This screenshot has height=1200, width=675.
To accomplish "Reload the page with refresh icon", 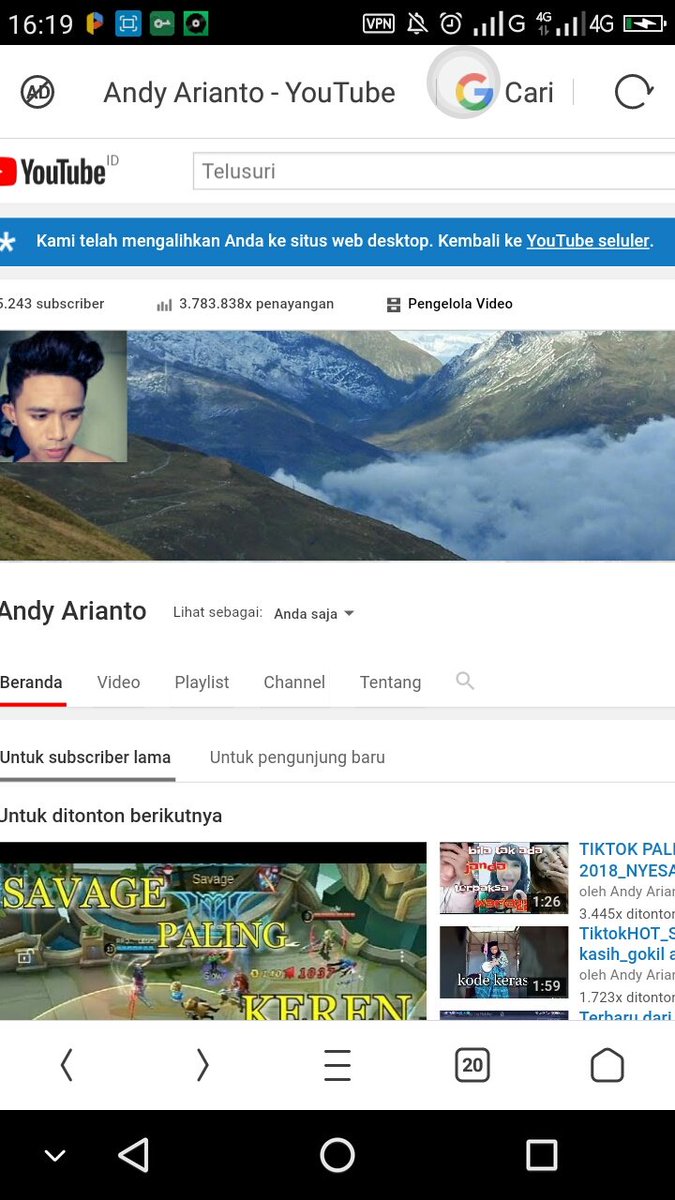I will (x=633, y=93).
